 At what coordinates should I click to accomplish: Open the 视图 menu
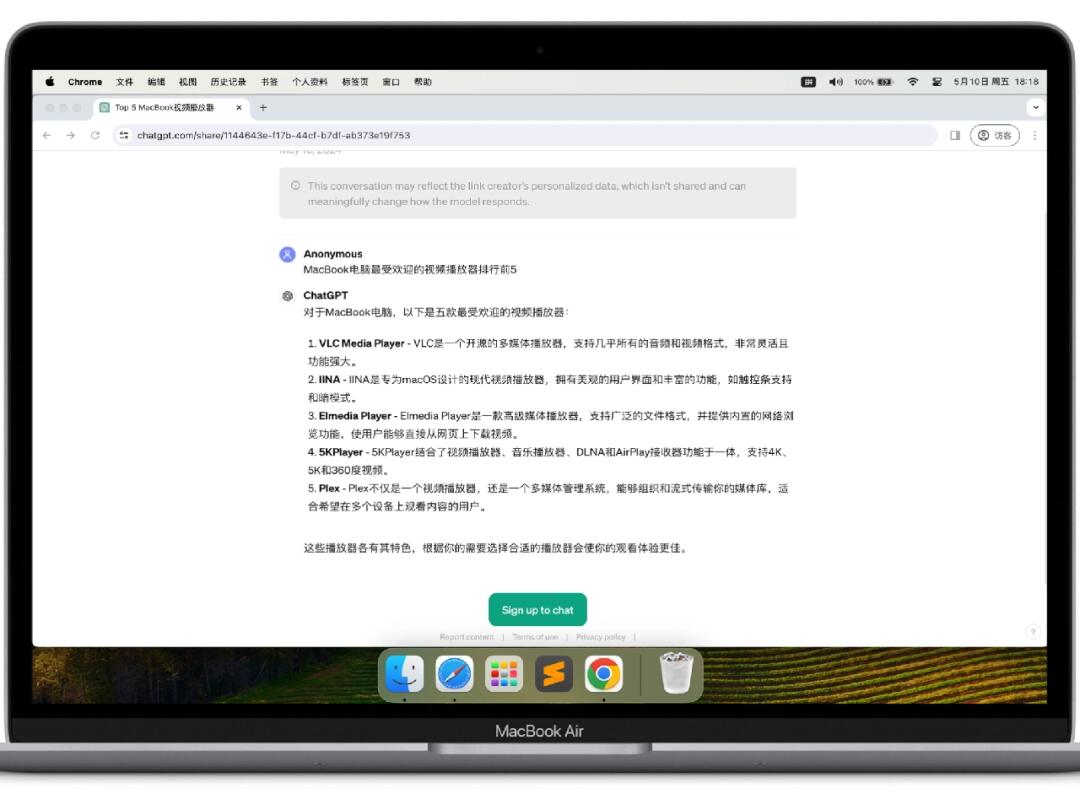188,82
